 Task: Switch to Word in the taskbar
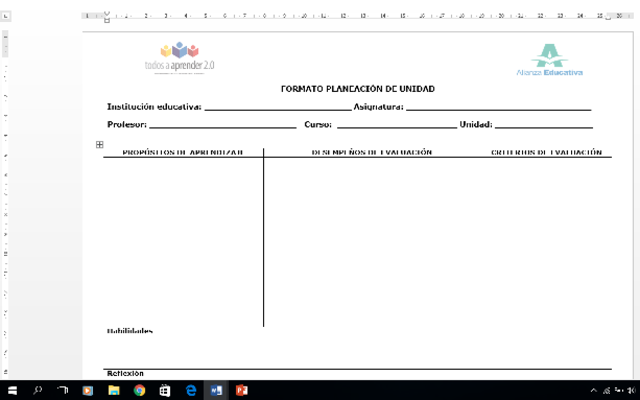pyautogui.click(x=216, y=391)
